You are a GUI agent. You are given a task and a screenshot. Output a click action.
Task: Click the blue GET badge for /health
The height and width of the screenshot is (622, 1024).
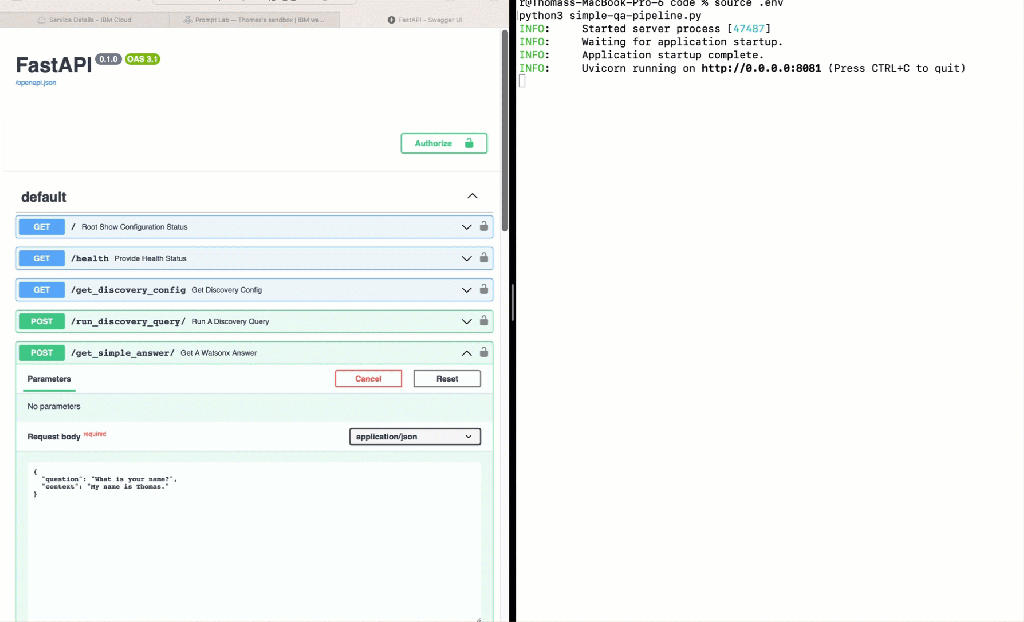[41, 258]
